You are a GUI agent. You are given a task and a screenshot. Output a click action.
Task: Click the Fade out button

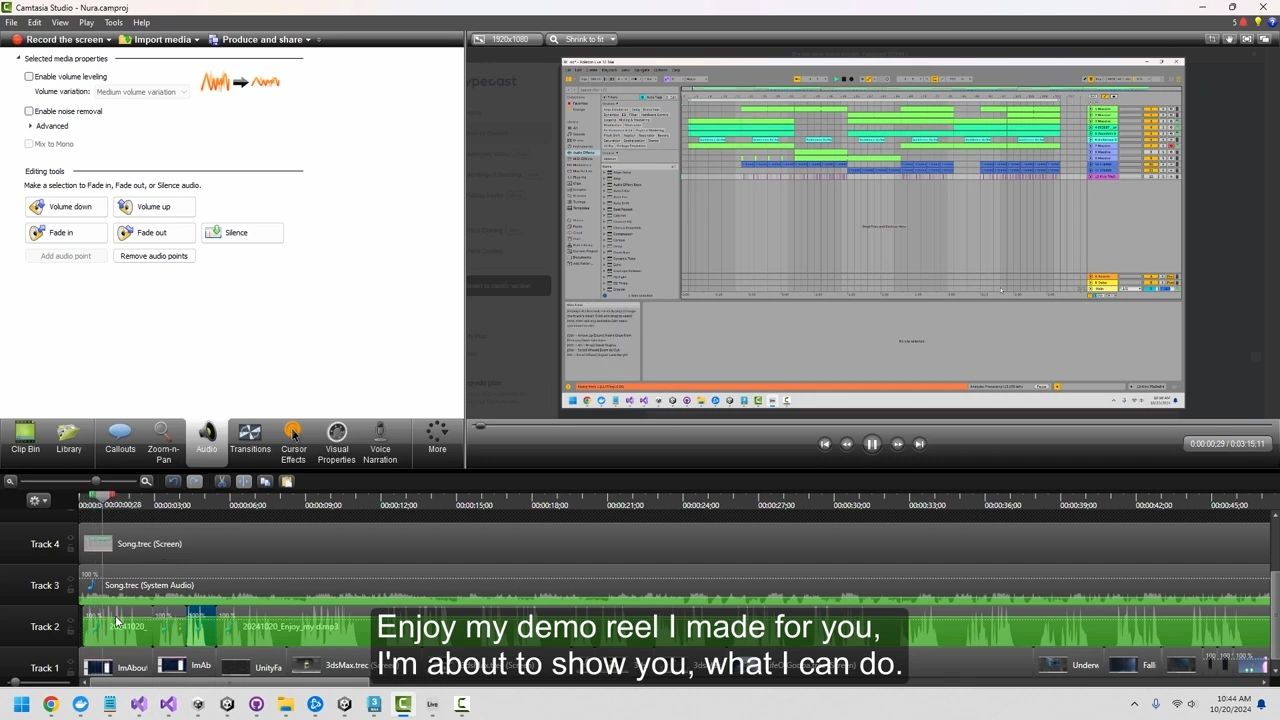153,233
